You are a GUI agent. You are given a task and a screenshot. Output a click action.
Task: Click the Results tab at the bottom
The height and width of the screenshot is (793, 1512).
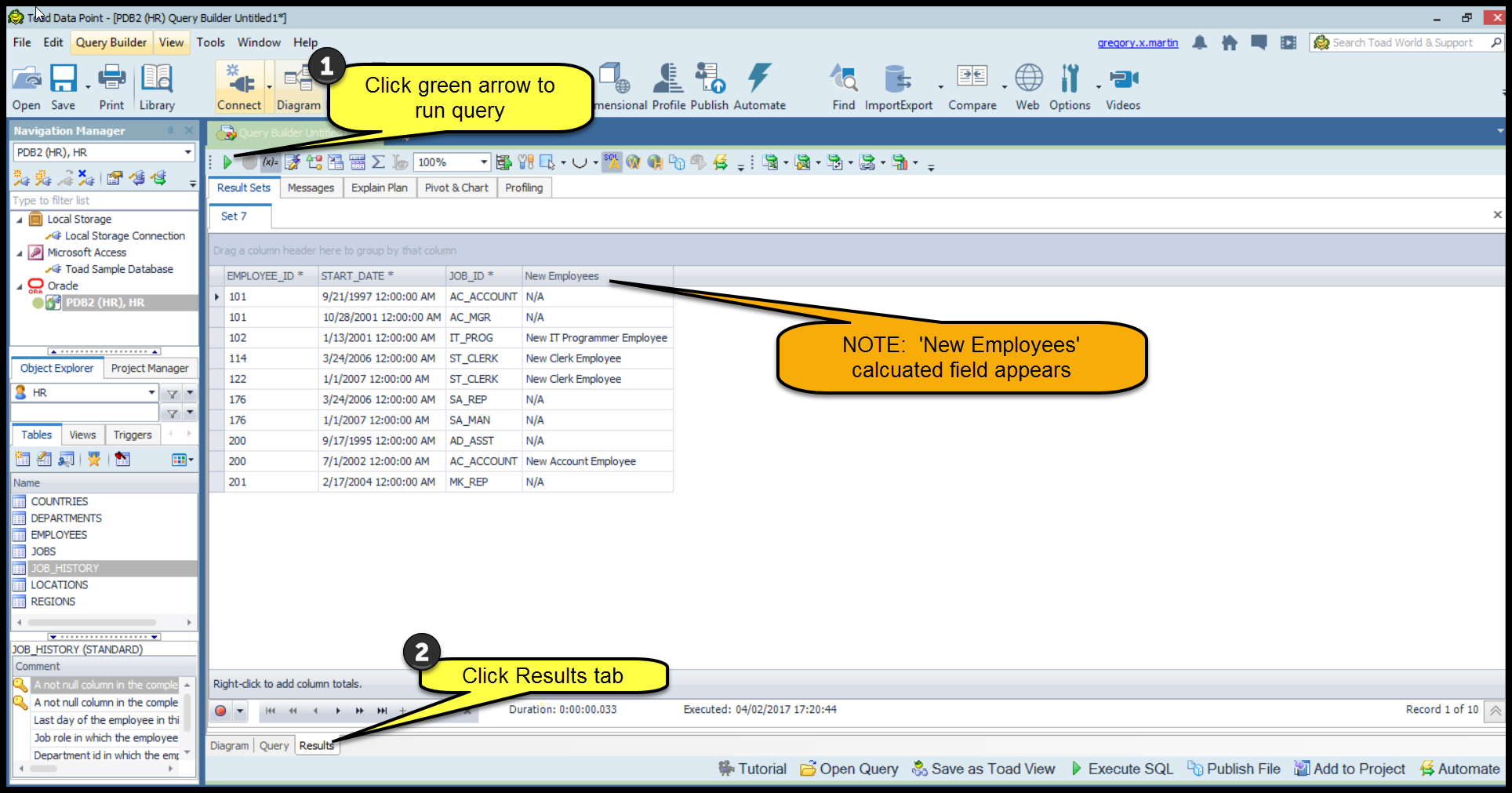pyautogui.click(x=317, y=745)
